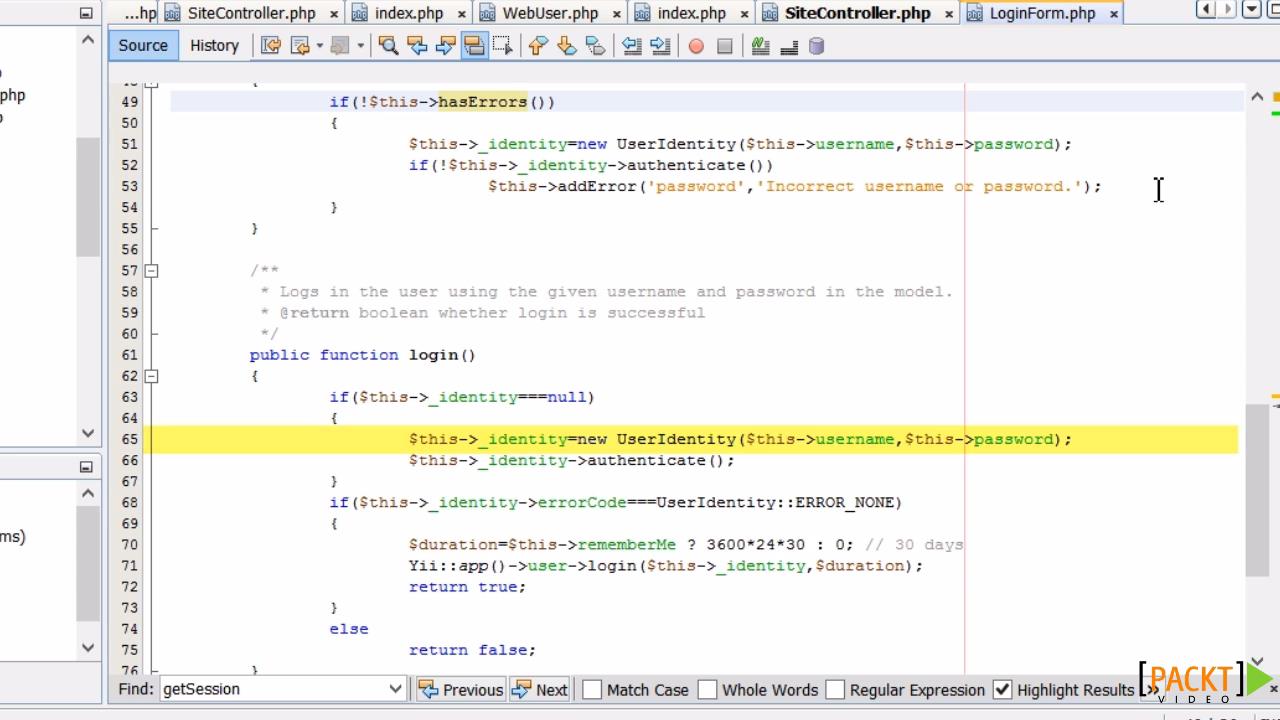Click Next in the find bar

(540, 689)
